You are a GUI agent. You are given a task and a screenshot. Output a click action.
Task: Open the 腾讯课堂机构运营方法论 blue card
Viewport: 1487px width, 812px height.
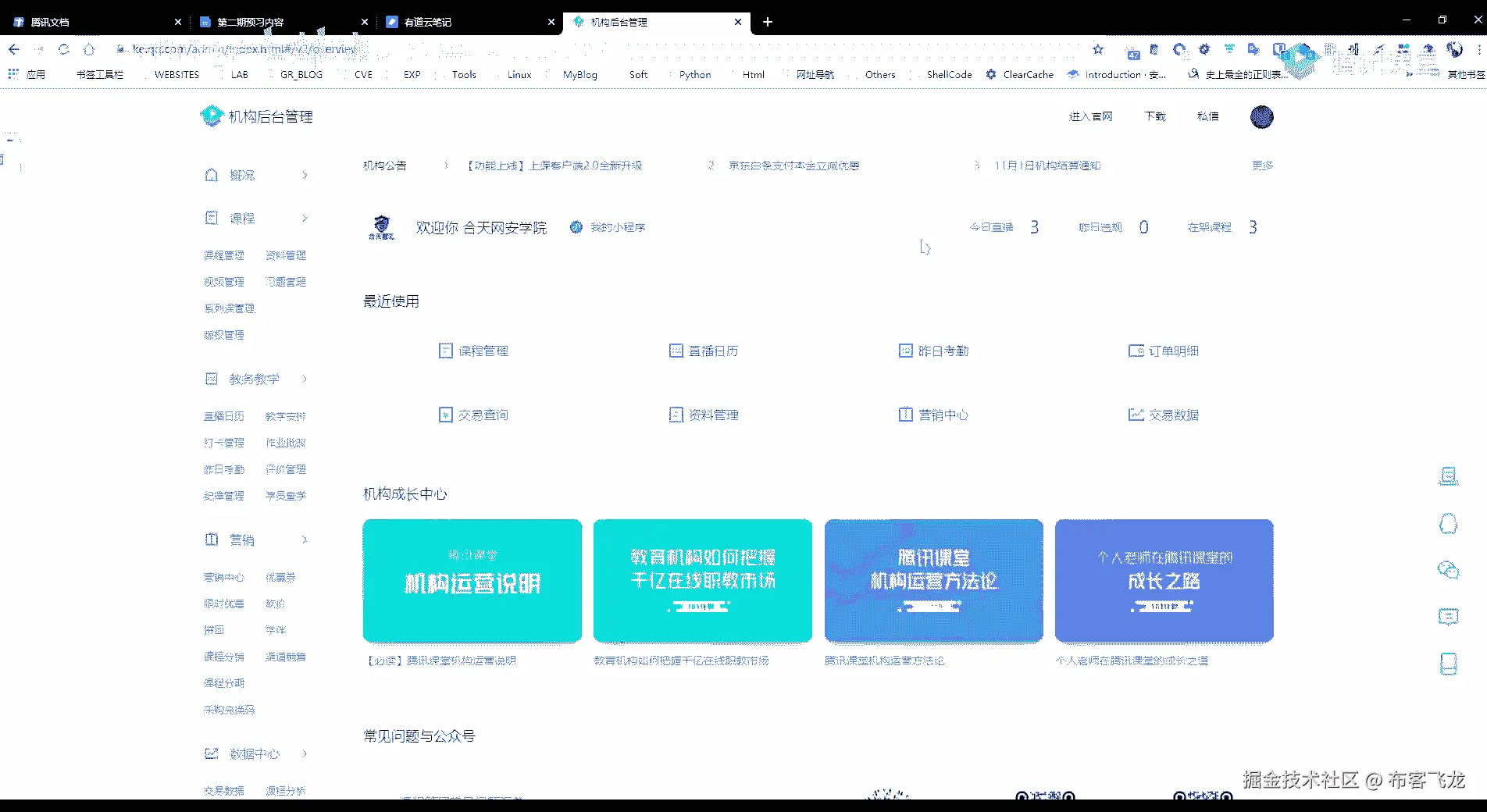(x=934, y=581)
